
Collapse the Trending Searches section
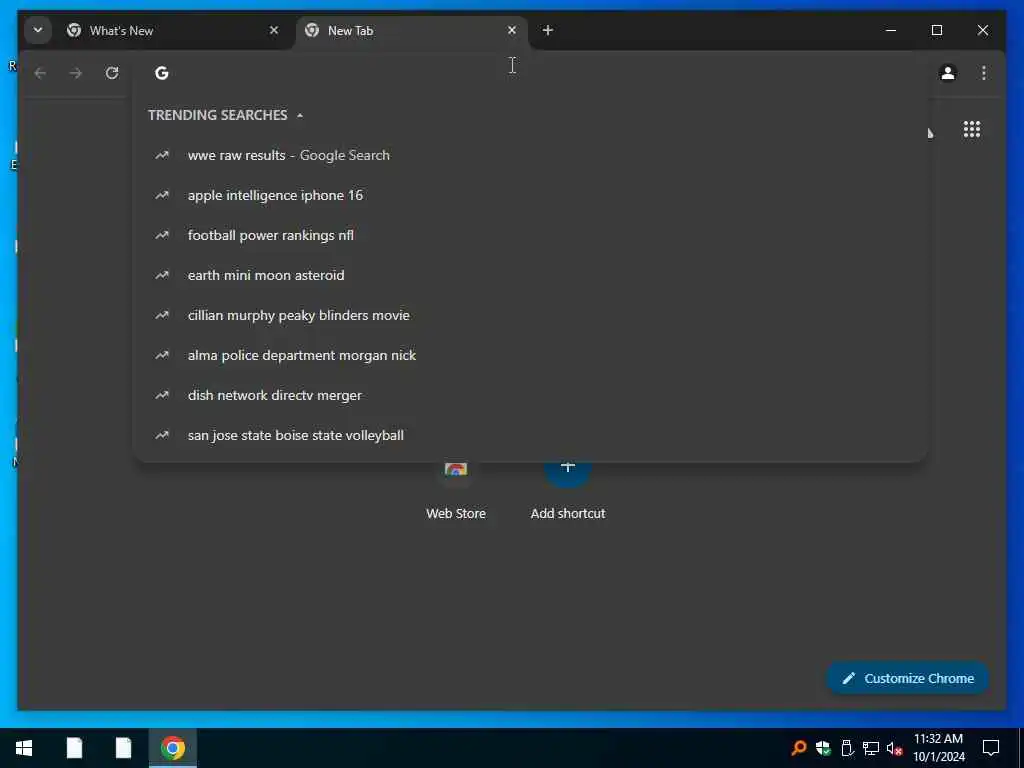pyautogui.click(x=300, y=116)
